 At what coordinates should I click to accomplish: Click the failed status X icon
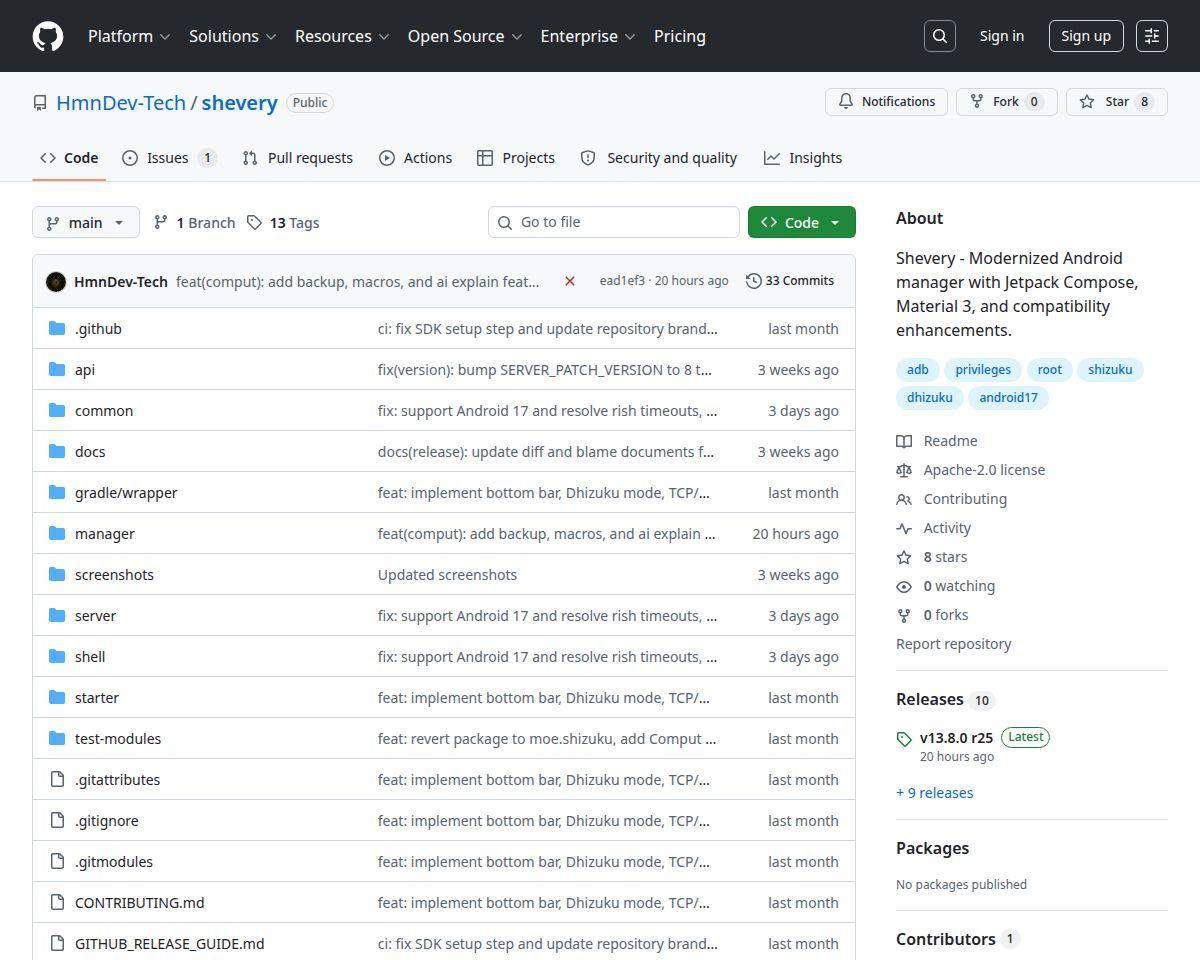(x=570, y=281)
